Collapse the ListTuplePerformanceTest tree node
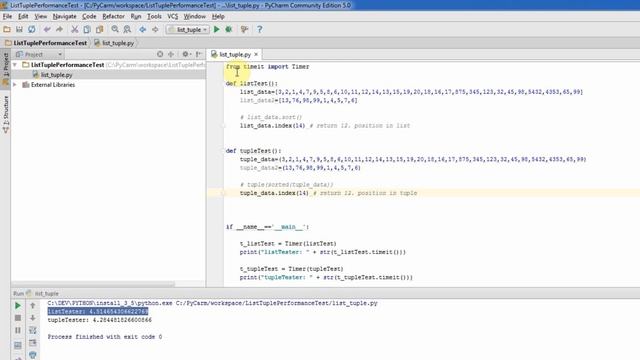The width and height of the screenshot is (640, 360). (15, 65)
